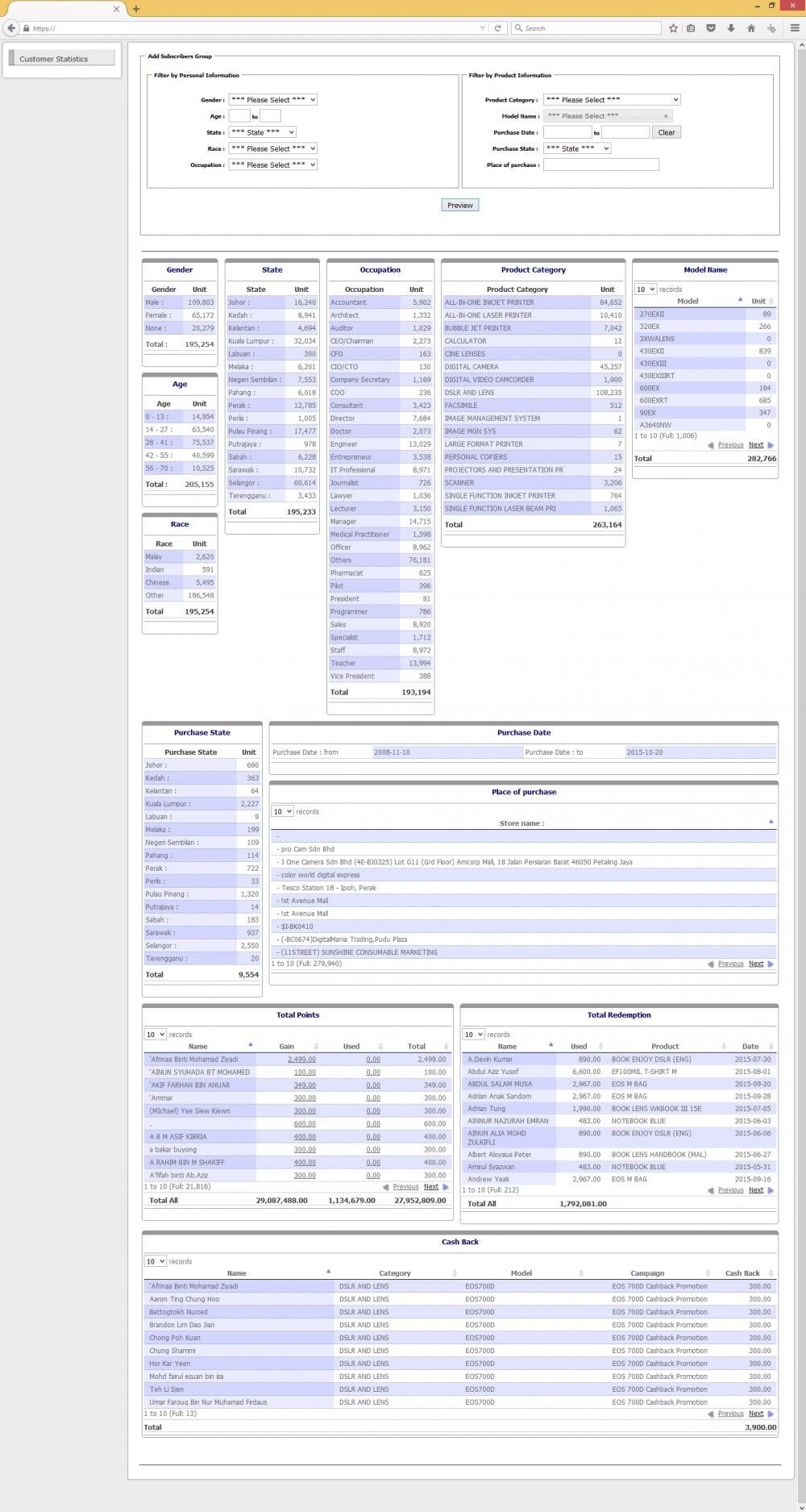Sort Total Redemption by Product arrows
Screen dimensions: 806x1512
(724, 1046)
